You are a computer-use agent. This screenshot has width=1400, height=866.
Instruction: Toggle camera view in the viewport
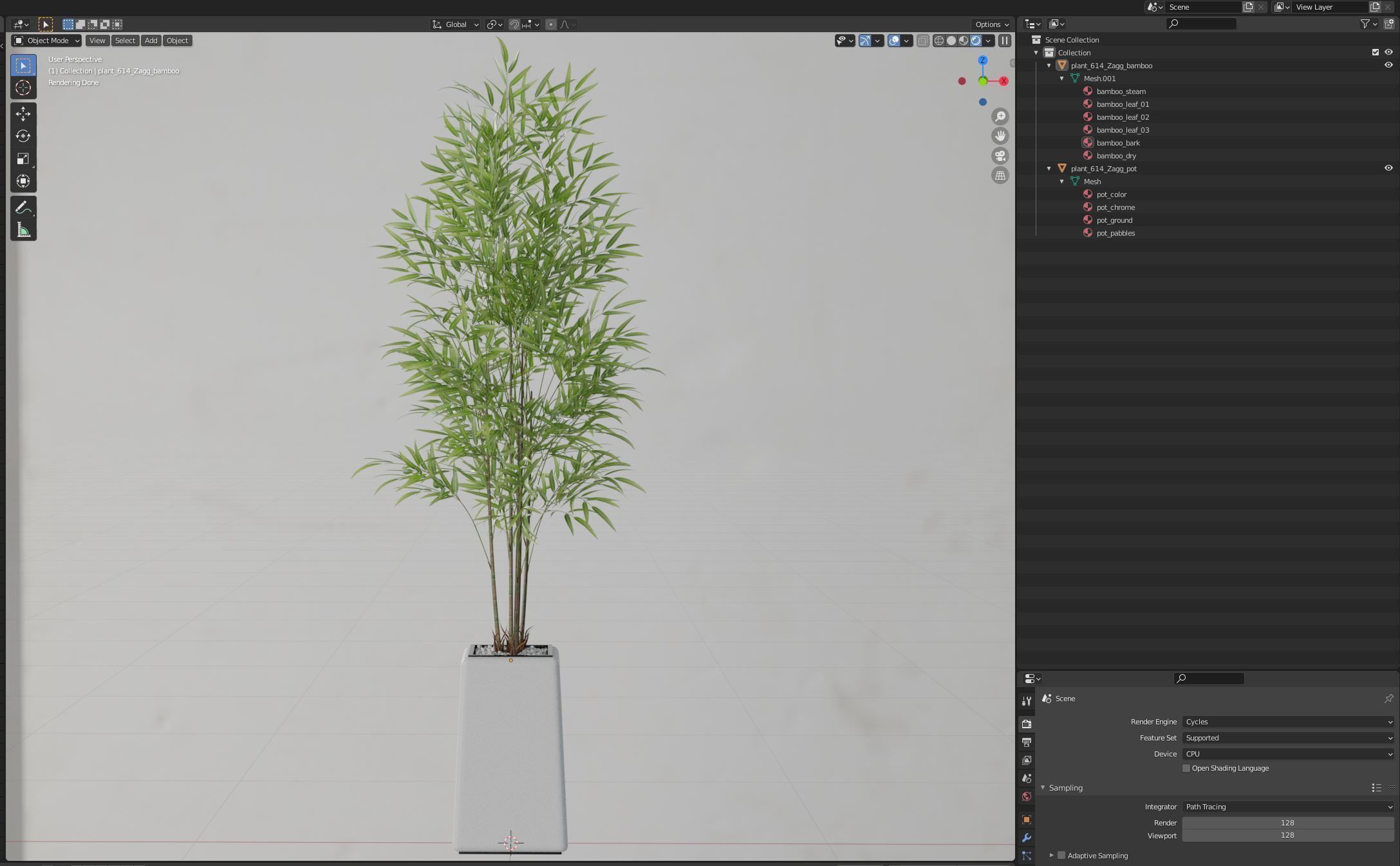coord(1000,156)
